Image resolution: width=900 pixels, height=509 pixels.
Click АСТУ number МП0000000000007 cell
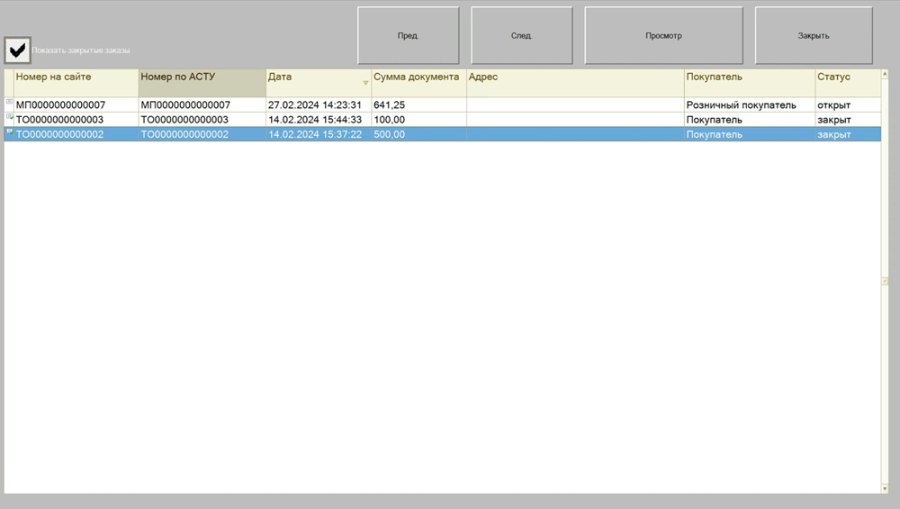click(202, 105)
